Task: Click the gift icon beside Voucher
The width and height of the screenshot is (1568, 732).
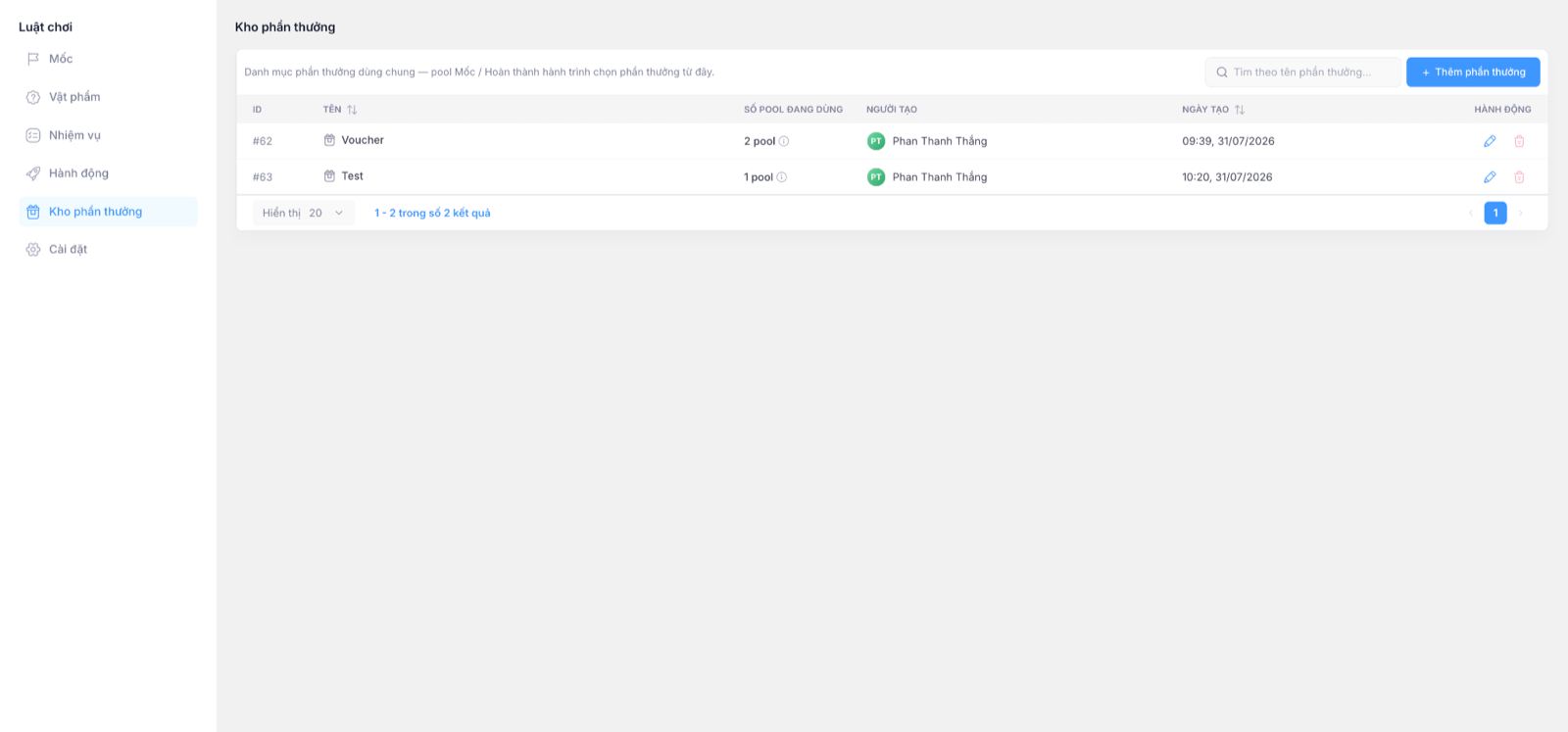Action: (x=329, y=140)
